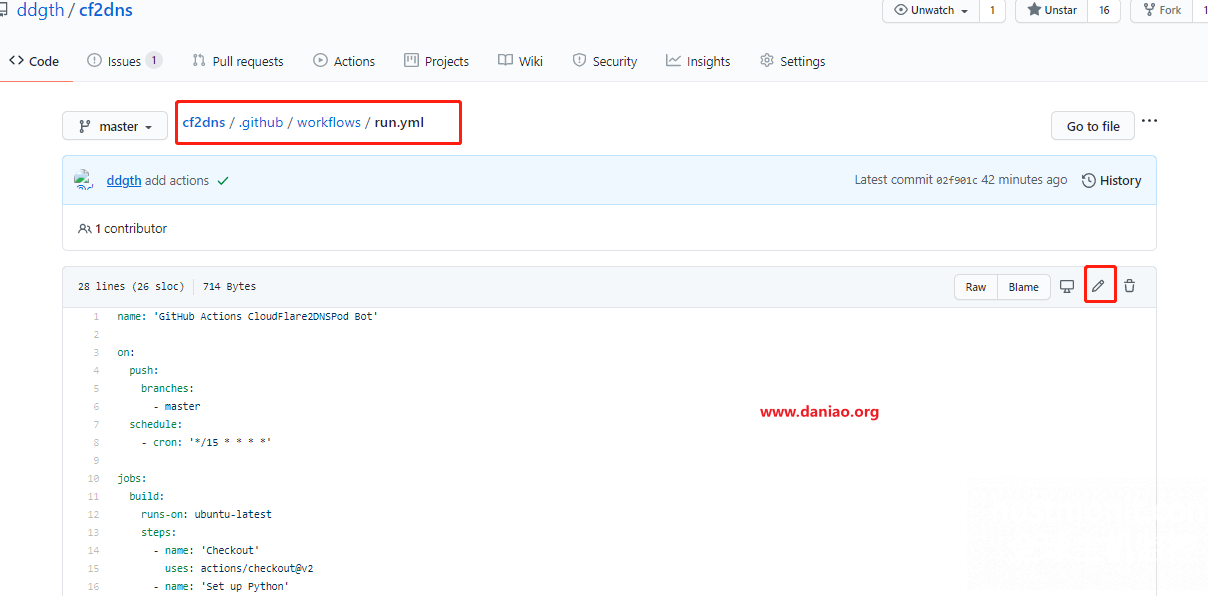The image size is (1208, 596).
Task: Edit run.yml with the pencil icon
Action: (x=1098, y=286)
